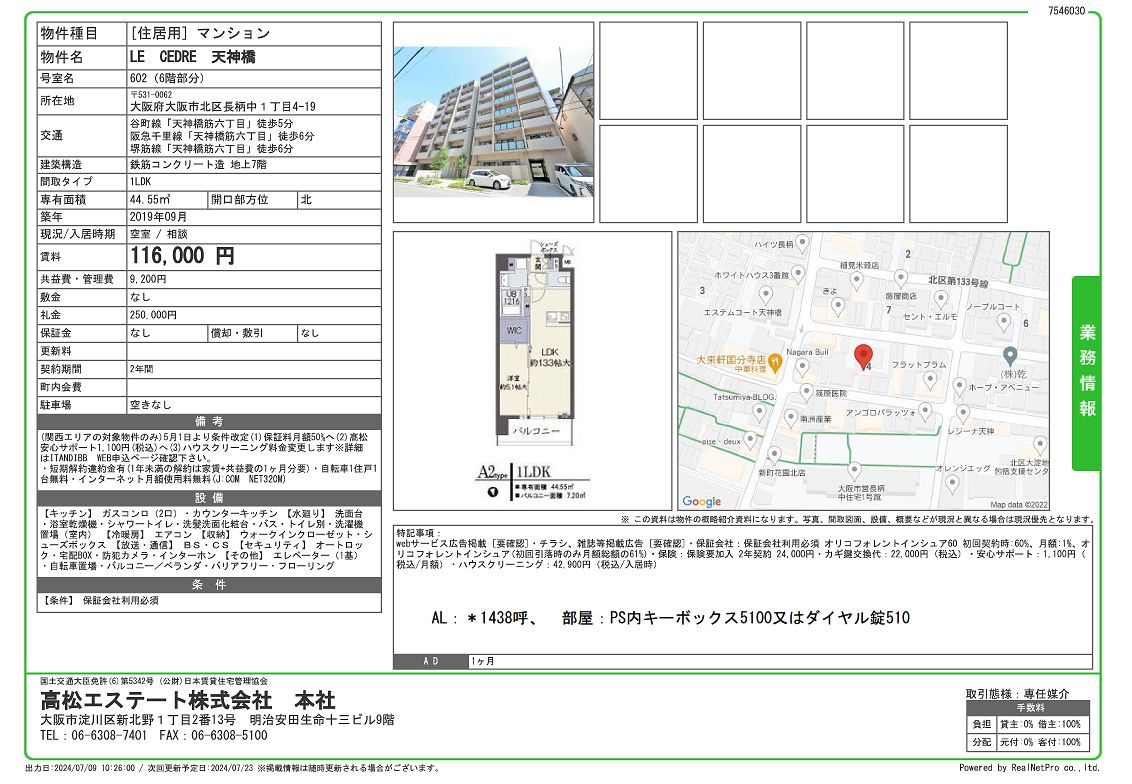Click structure 鉄筋コンクリート造 地上7階
Image resolution: width=1132 pixels, height=784 pixels.
(199, 165)
